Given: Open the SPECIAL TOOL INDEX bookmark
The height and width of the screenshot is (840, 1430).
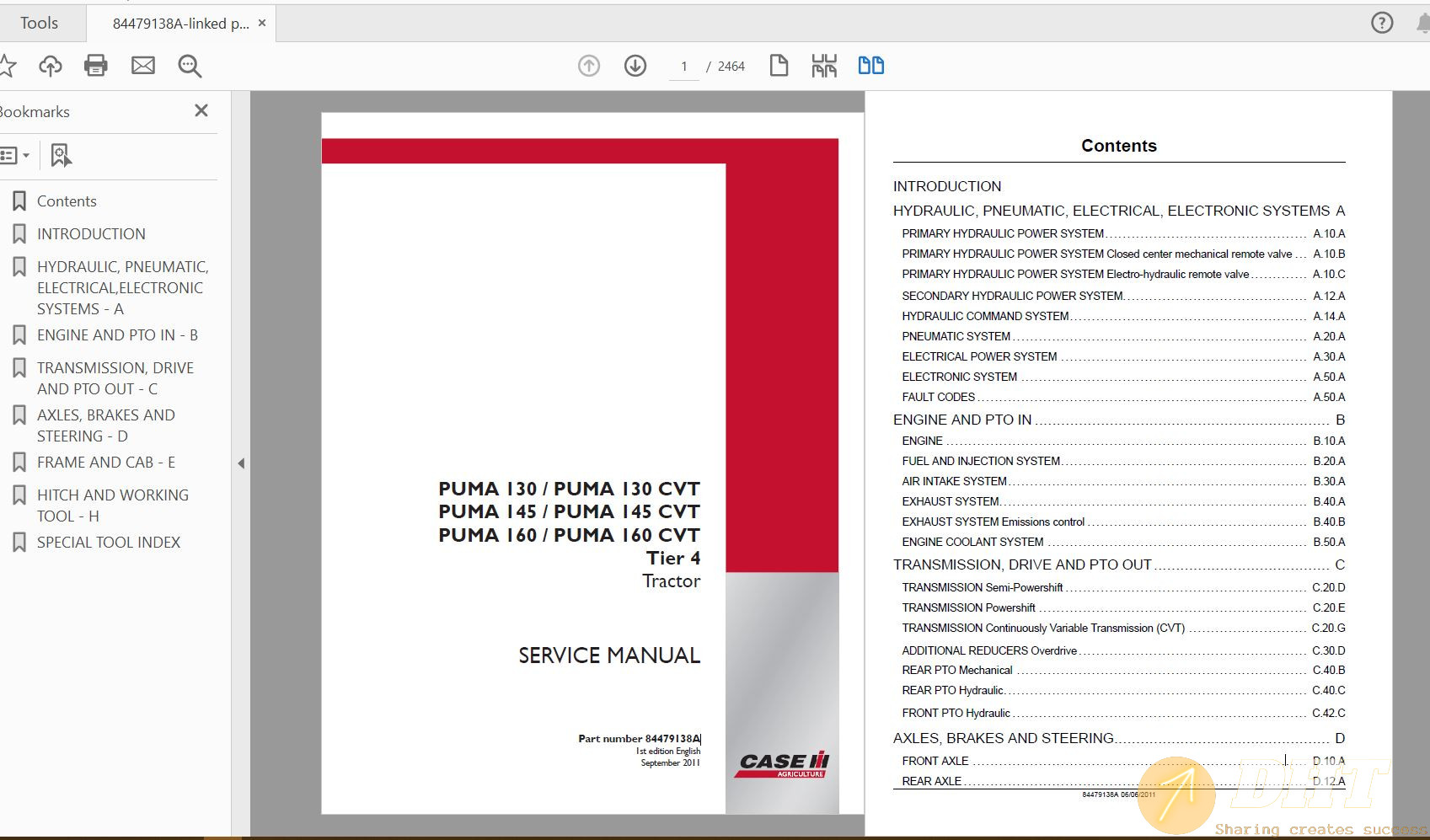Looking at the screenshot, I should [109, 543].
